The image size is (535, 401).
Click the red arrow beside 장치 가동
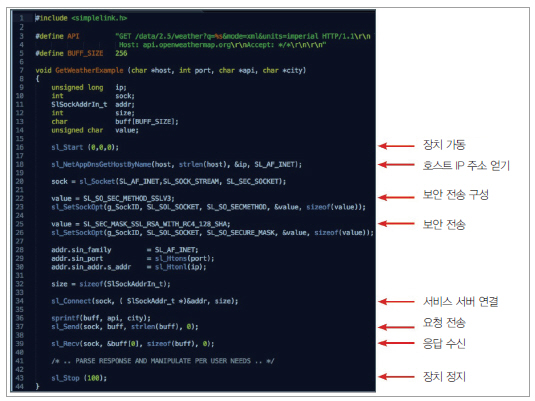[396, 146]
